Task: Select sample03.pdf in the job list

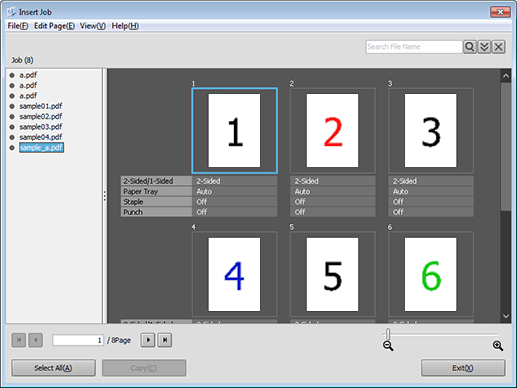Action: pyautogui.click(x=41, y=127)
